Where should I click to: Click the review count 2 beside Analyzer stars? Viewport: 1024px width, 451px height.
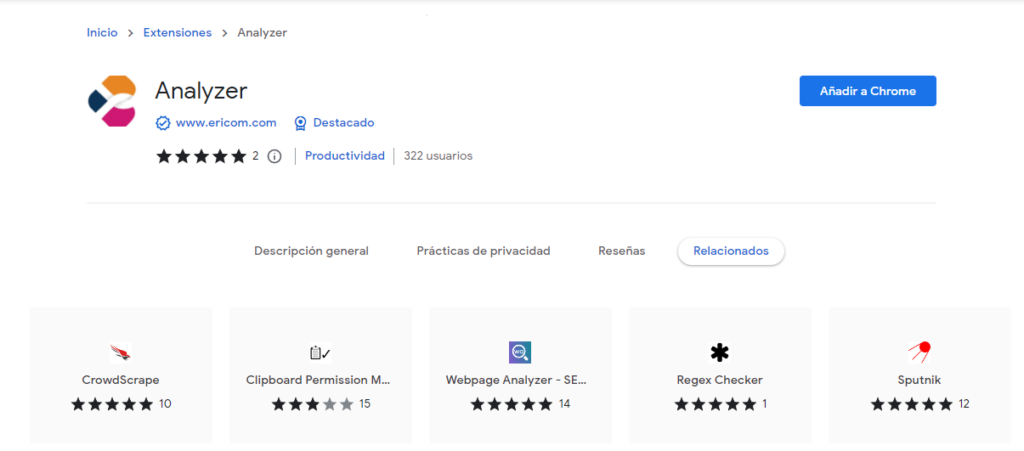[255, 157]
